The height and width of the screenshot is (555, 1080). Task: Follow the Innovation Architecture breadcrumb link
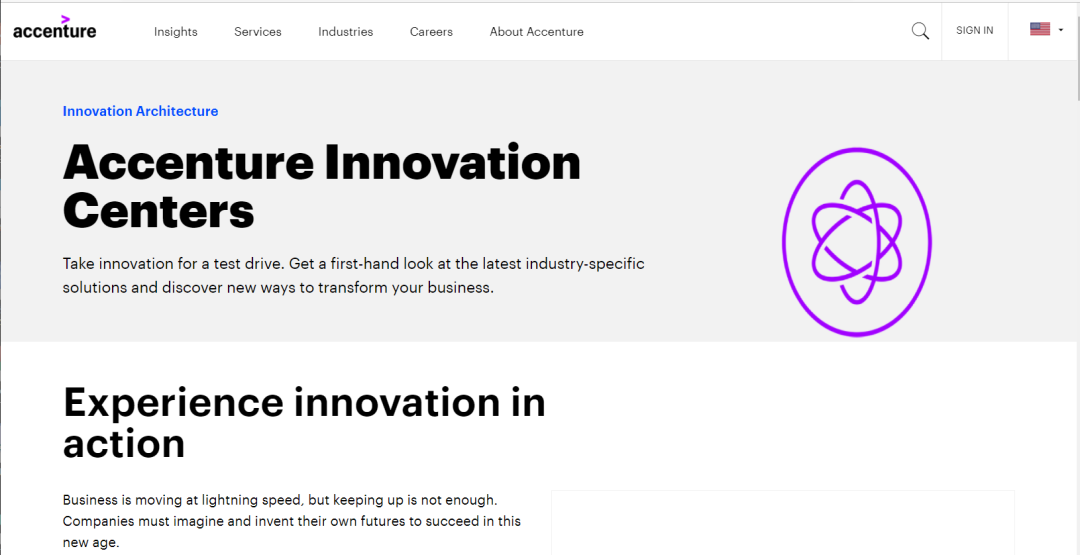click(x=141, y=111)
